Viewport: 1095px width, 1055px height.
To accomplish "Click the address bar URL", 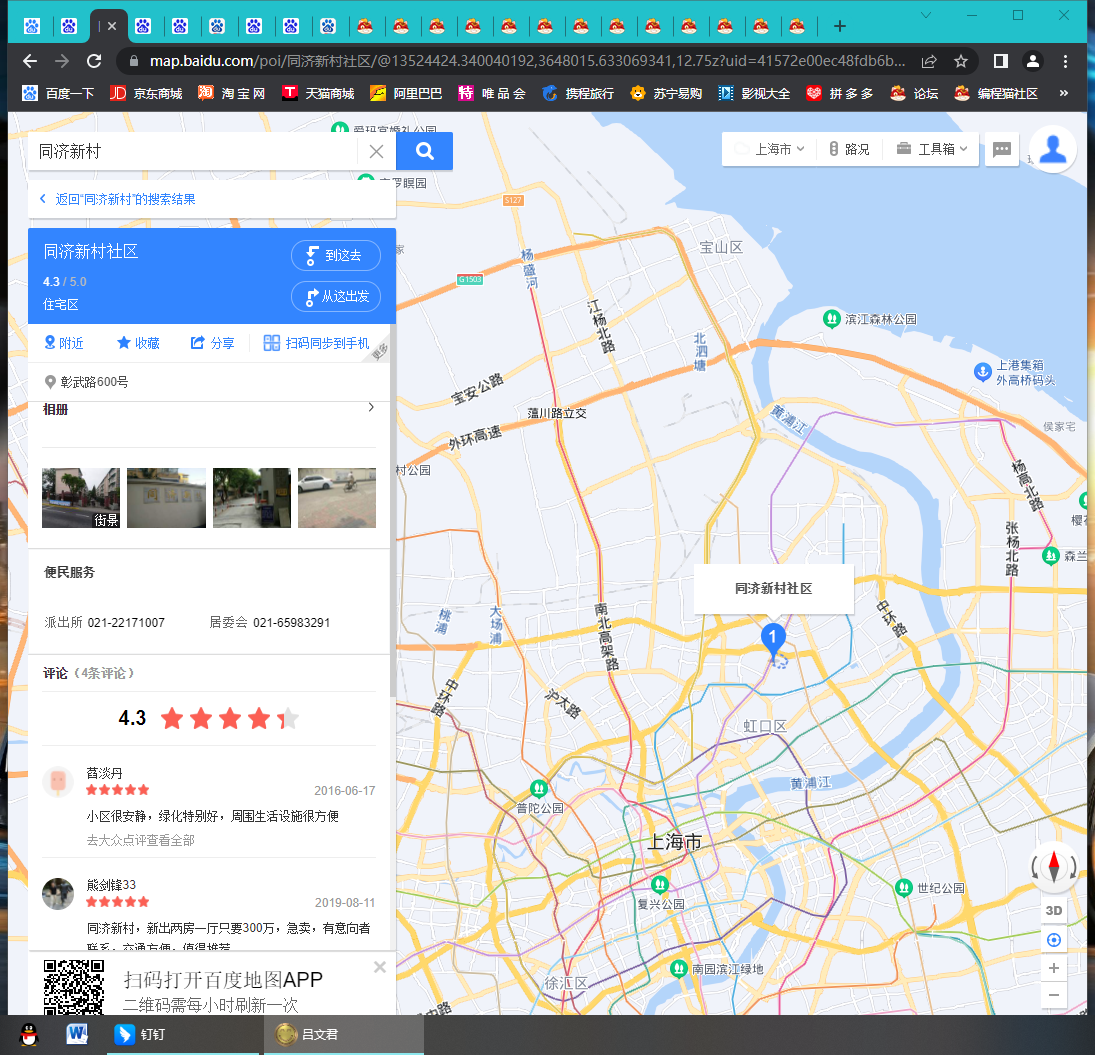I will click(x=527, y=61).
